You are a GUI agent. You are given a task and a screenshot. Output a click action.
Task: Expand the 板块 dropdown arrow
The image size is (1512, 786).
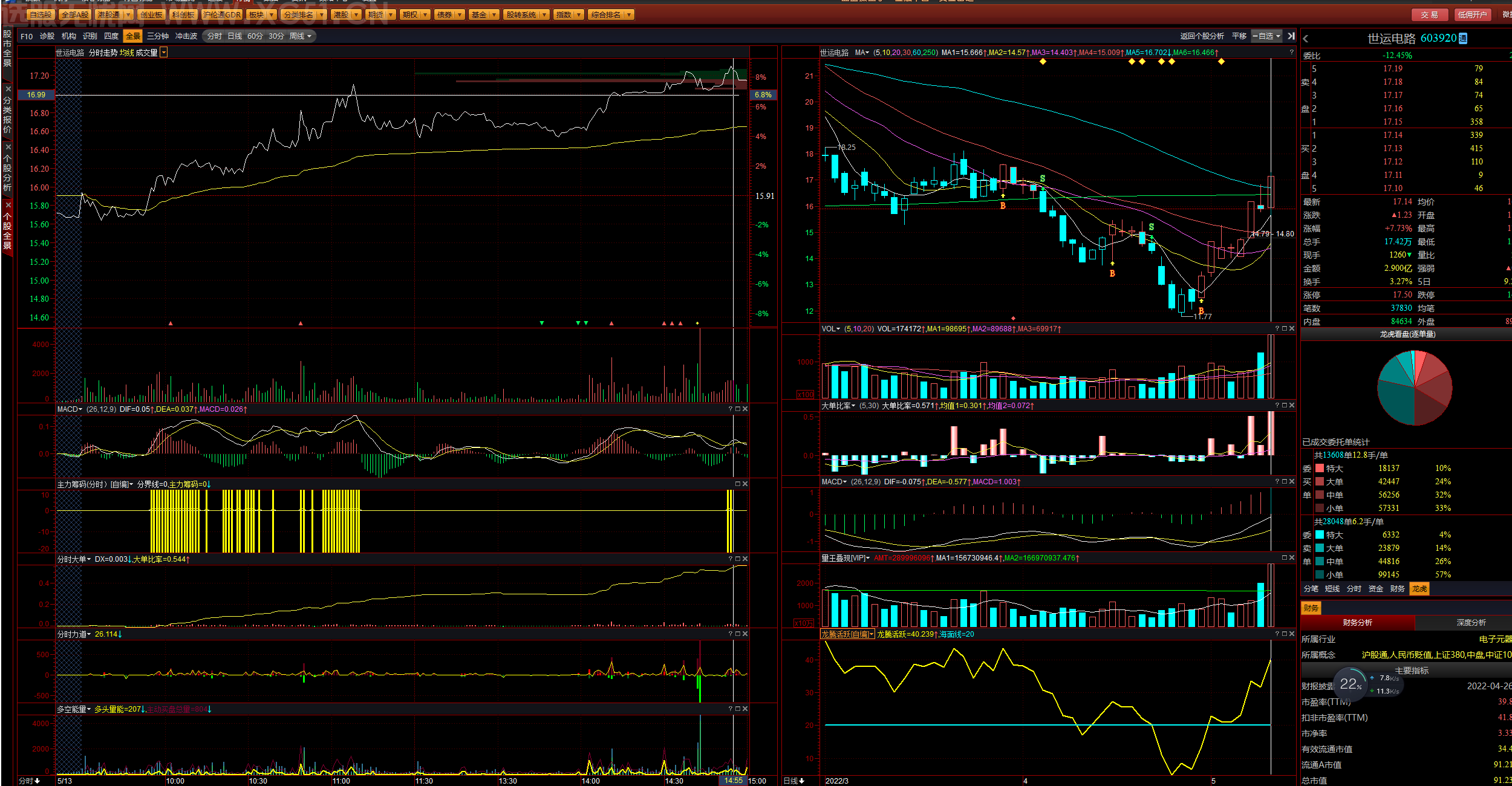click(272, 15)
